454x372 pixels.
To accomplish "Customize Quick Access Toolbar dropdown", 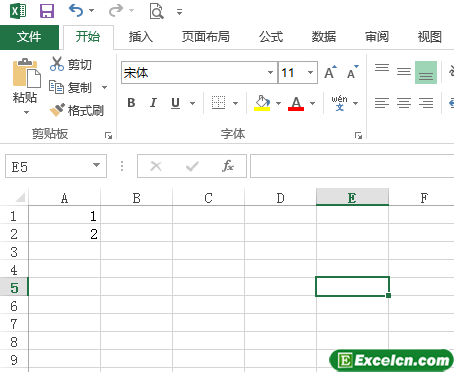I will [x=179, y=12].
